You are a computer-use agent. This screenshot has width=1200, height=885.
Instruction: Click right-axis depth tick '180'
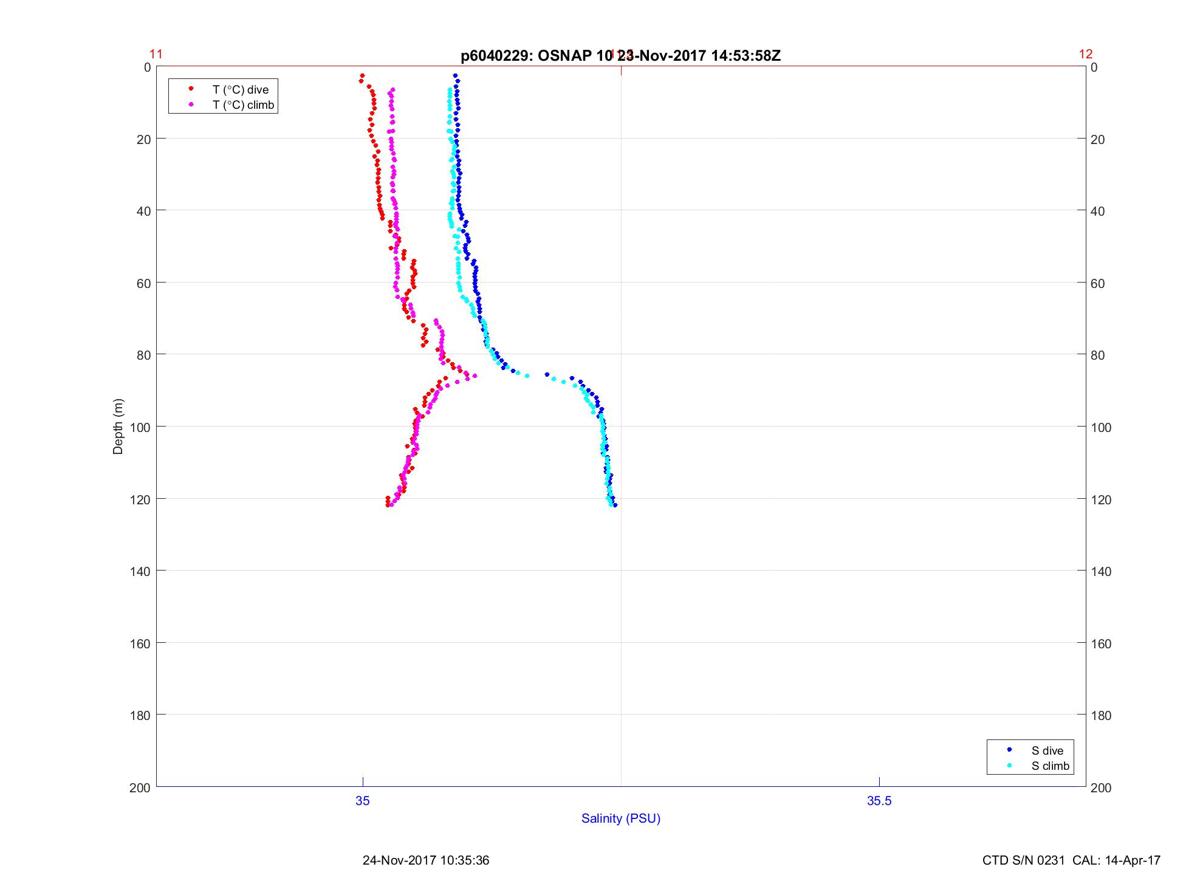click(1101, 715)
